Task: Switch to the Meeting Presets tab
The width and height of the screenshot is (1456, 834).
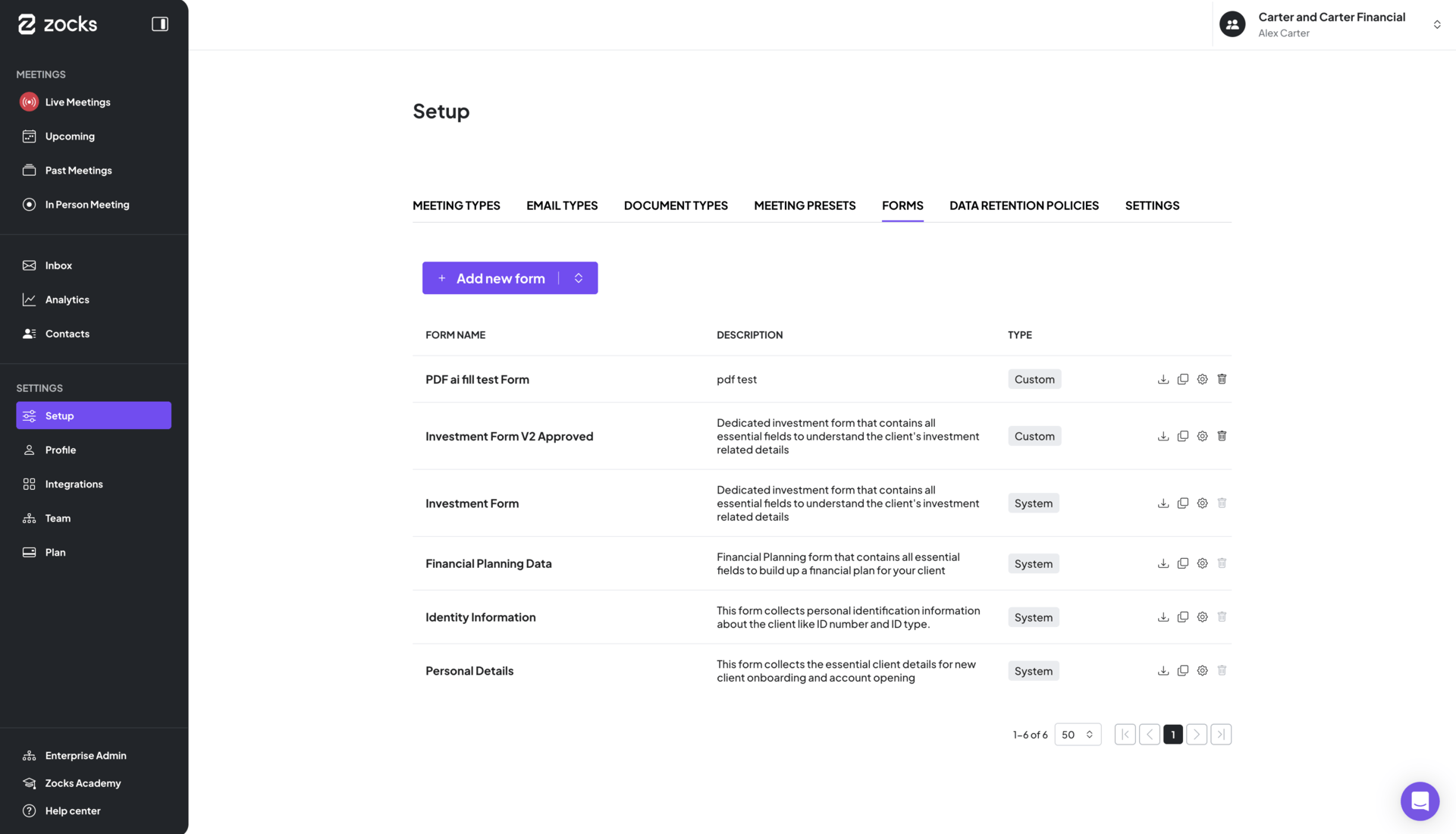Action: click(805, 205)
